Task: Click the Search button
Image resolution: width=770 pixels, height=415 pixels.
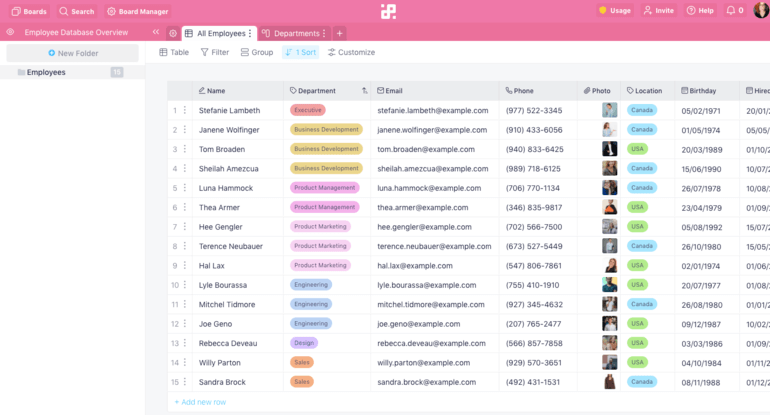Action: 77,11
